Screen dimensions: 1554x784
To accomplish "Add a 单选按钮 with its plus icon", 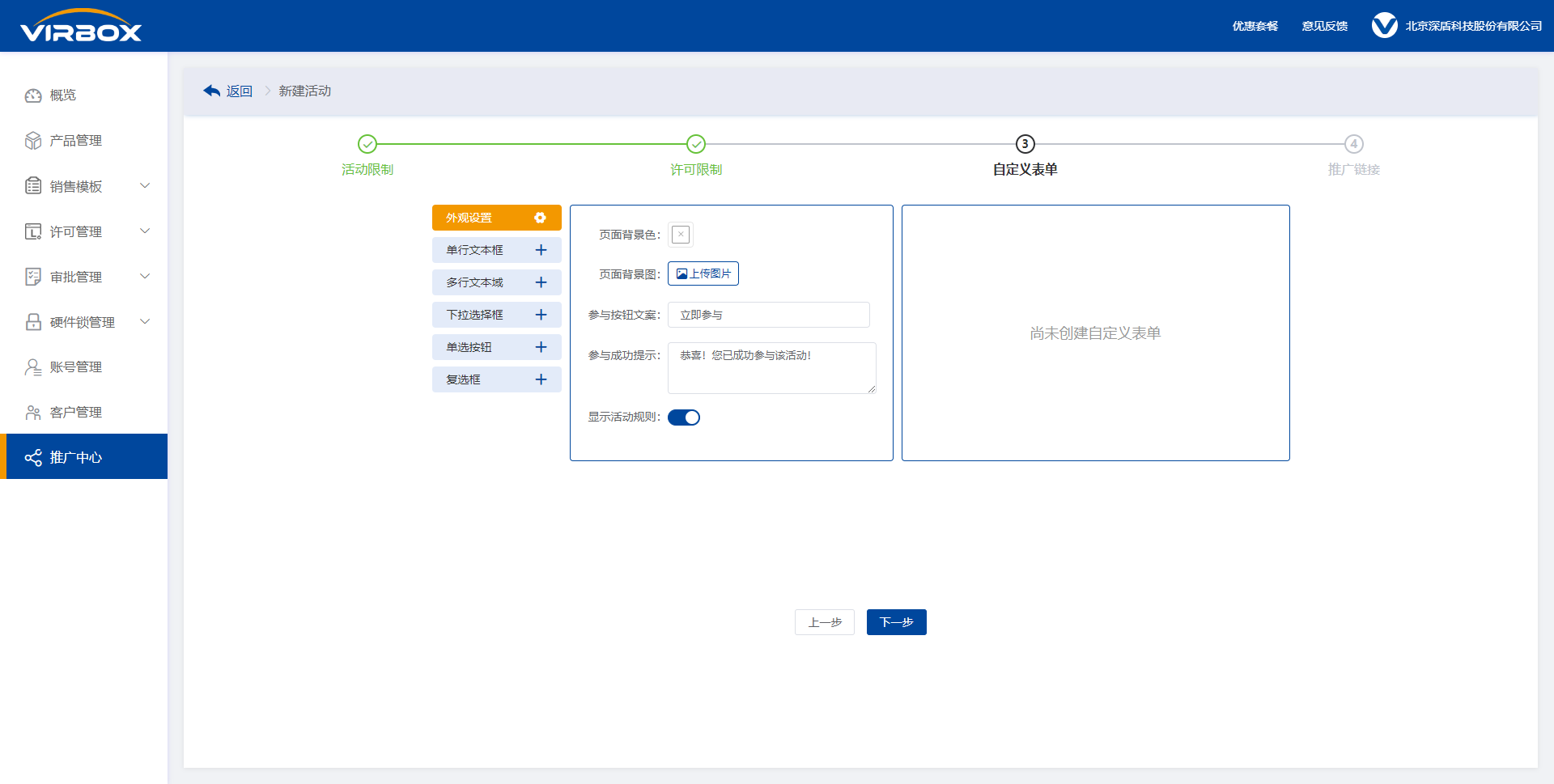I will tap(541, 347).
